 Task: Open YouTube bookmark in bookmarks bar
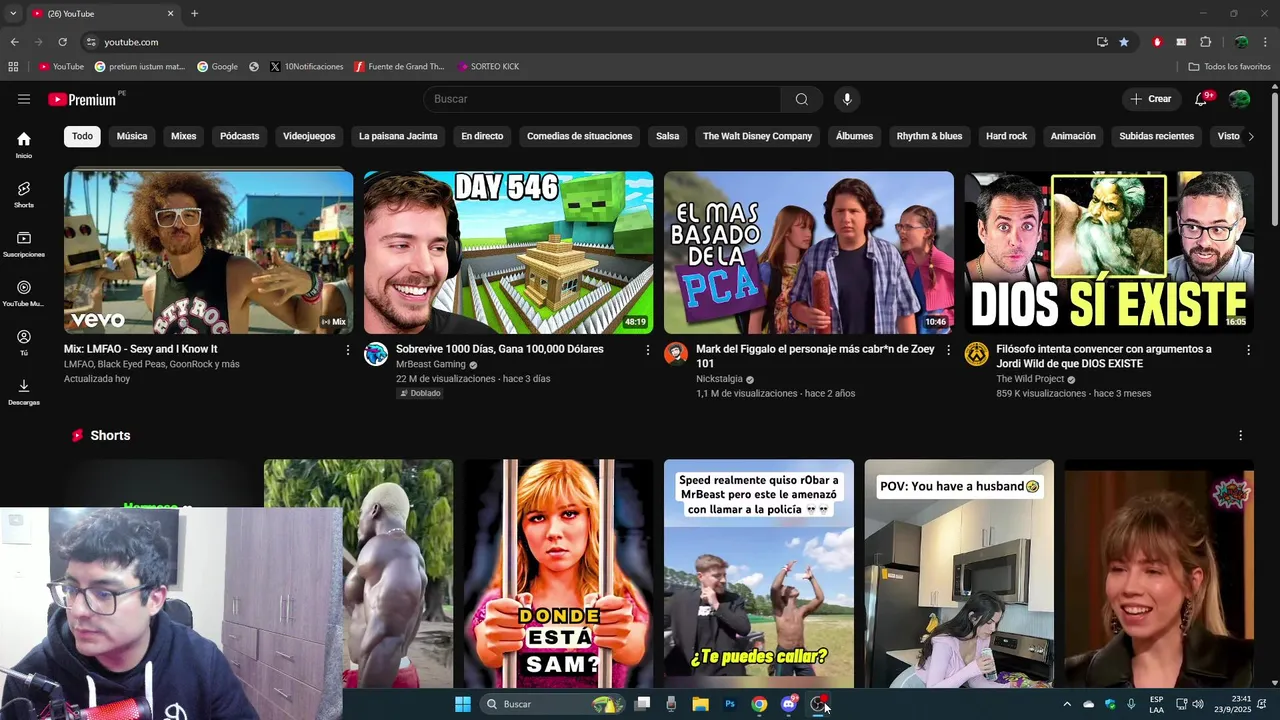[x=61, y=67]
